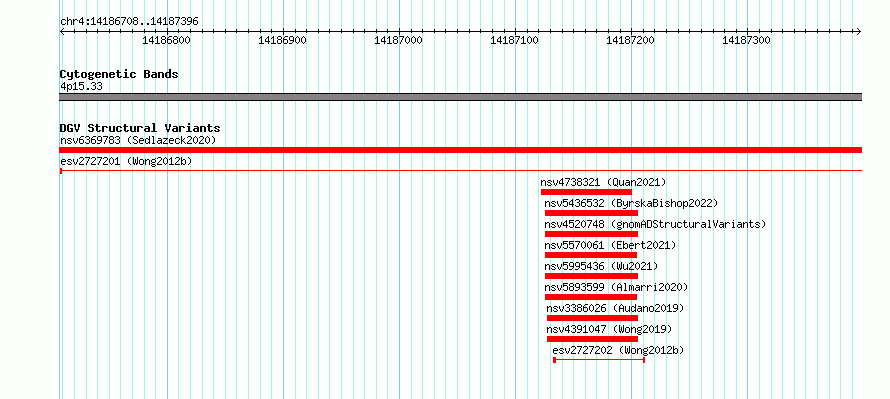The height and width of the screenshot is (399, 890).
Task: Click the red bar under nsv4520748
Action: click(x=591, y=234)
